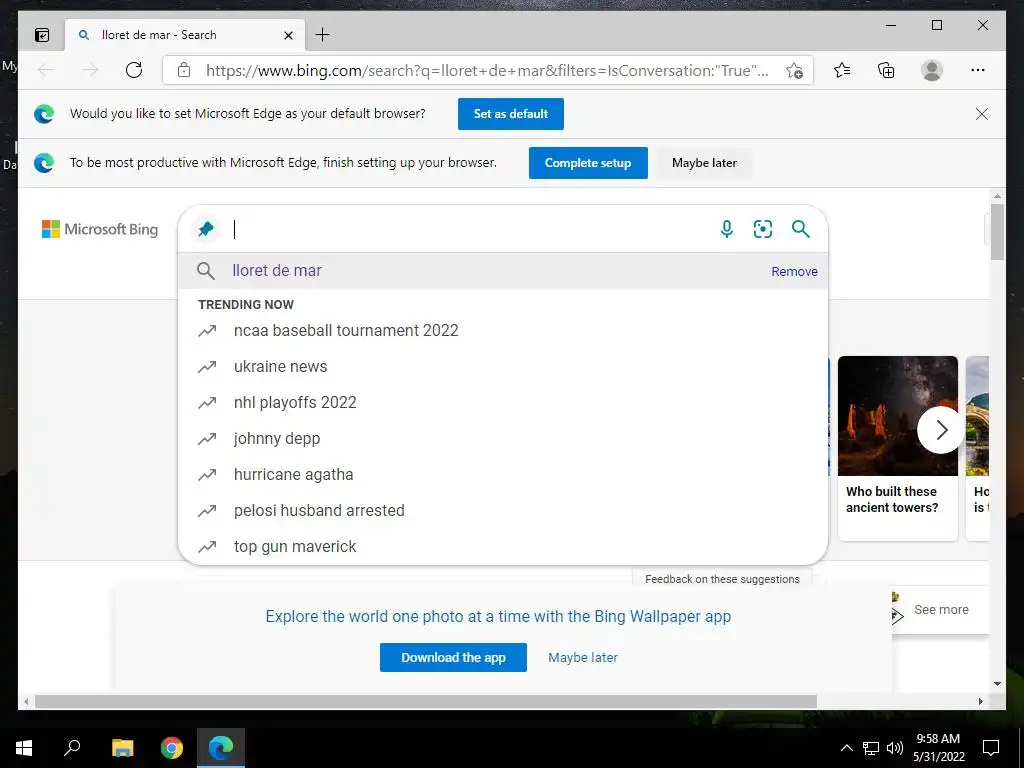This screenshot has width=1024, height=768.
Task: Select the lloret de mar history suggestion
Action: (x=503, y=270)
